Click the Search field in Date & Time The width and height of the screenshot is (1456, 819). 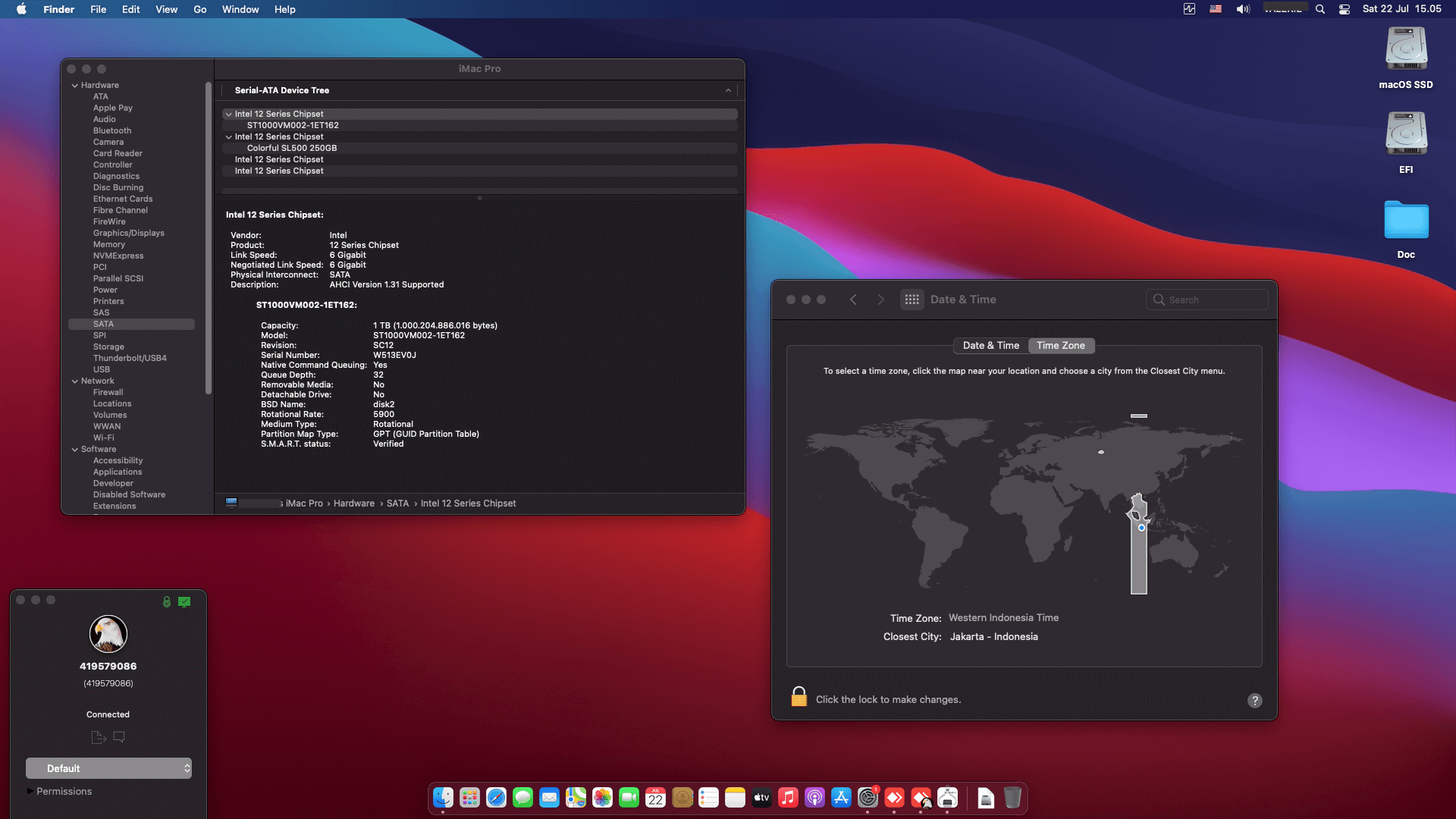pyautogui.click(x=1207, y=300)
